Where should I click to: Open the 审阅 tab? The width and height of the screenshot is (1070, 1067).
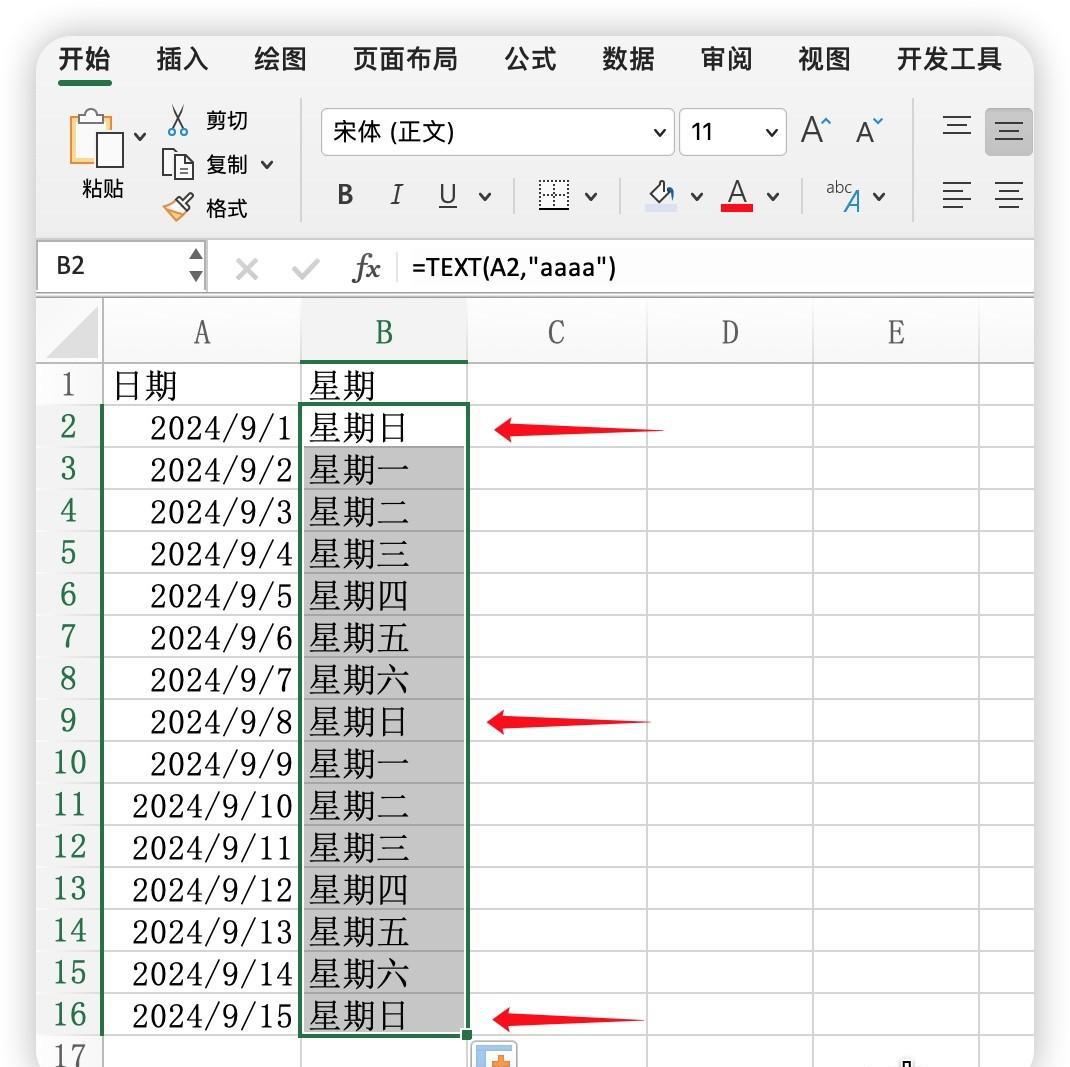pos(727,59)
